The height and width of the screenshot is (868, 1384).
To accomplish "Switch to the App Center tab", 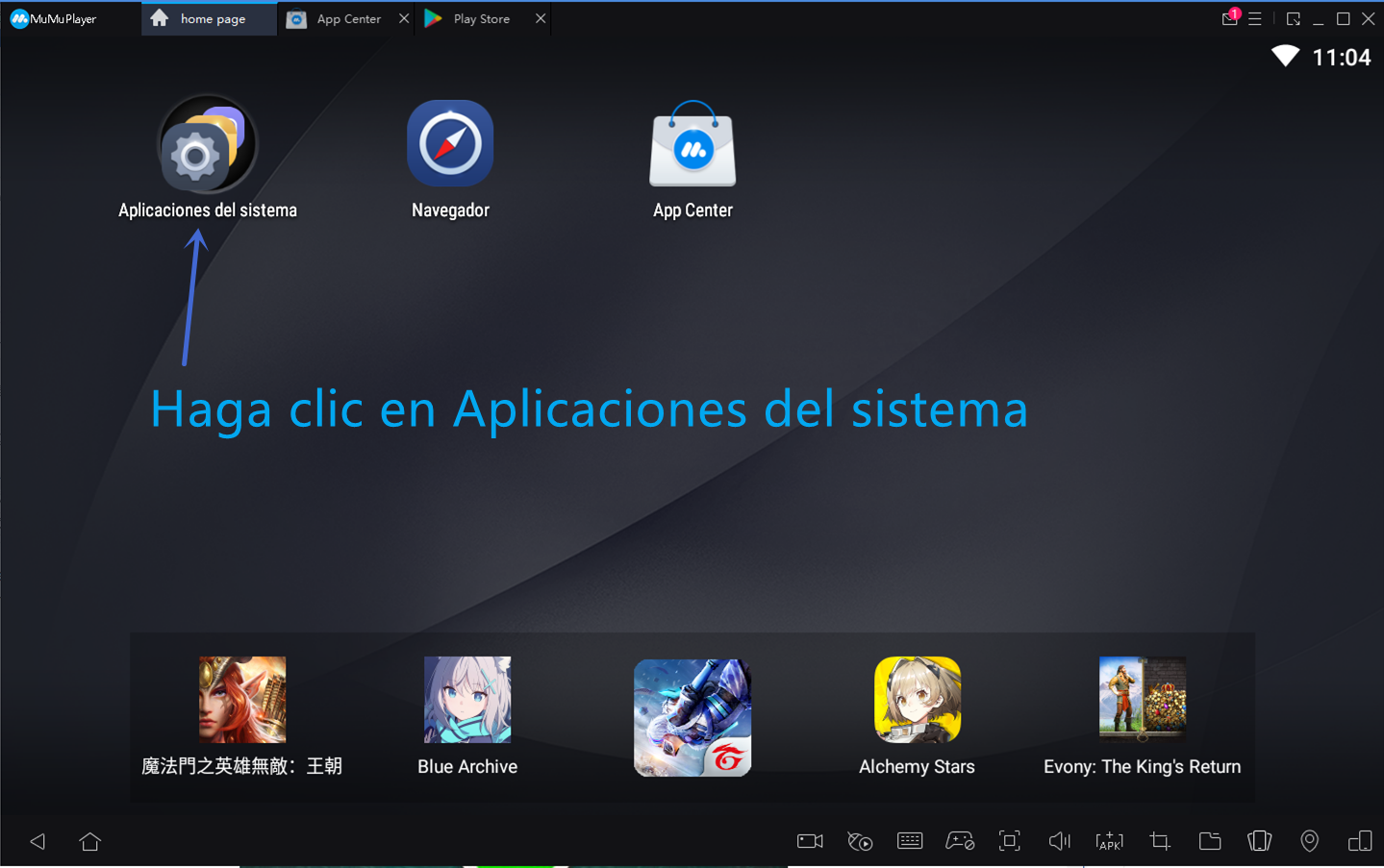I will click(x=348, y=19).
